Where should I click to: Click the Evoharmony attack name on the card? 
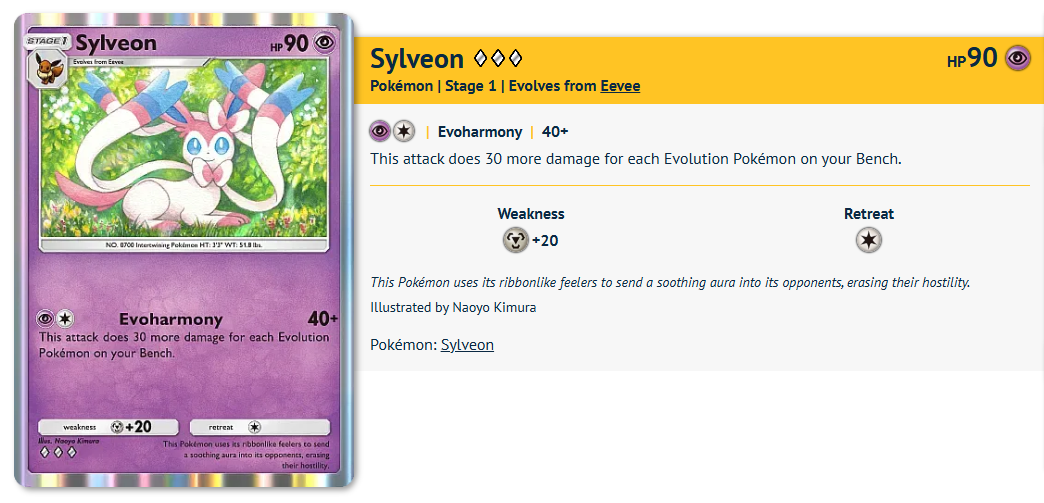(171, 319)
